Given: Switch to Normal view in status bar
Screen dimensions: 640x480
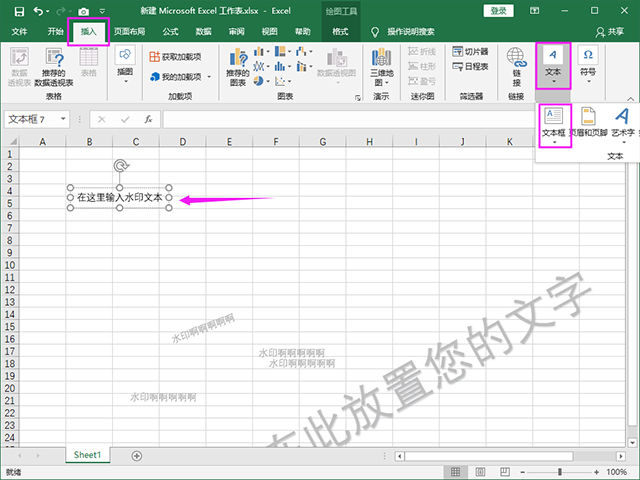Looking at the screenshot, I should point(455,472).
